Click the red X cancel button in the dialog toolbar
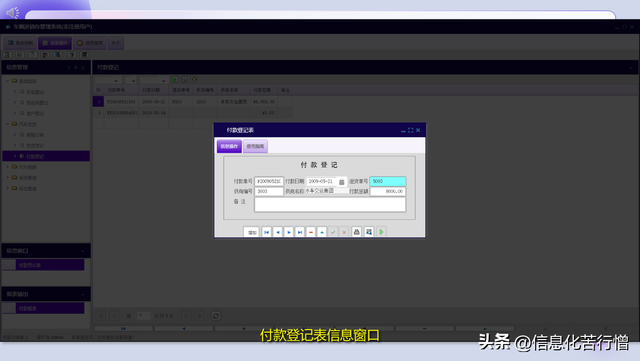Image resolution: width=640 pixels, height=361 pixels. point(344,232)
